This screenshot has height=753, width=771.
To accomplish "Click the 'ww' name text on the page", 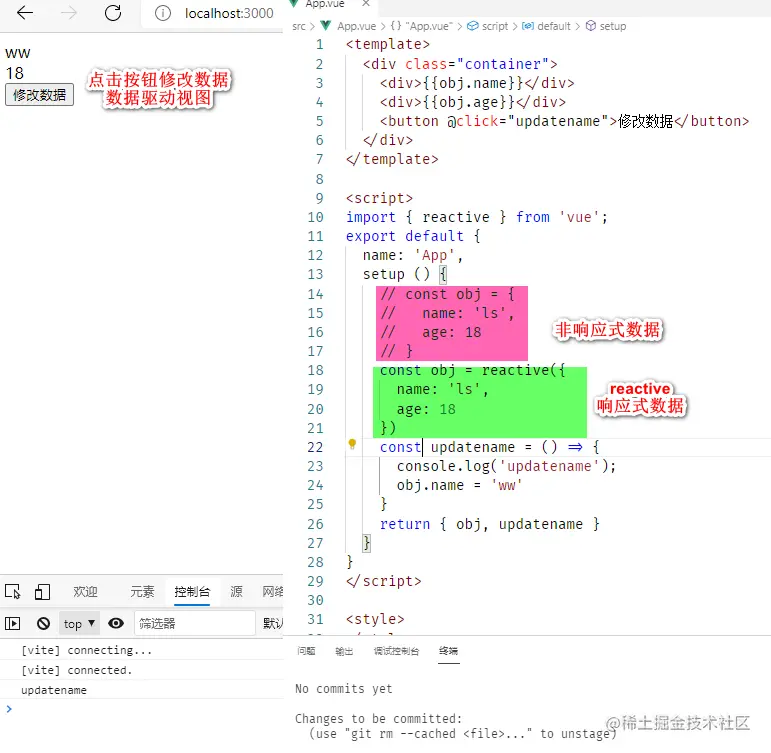I will [18, 53].
